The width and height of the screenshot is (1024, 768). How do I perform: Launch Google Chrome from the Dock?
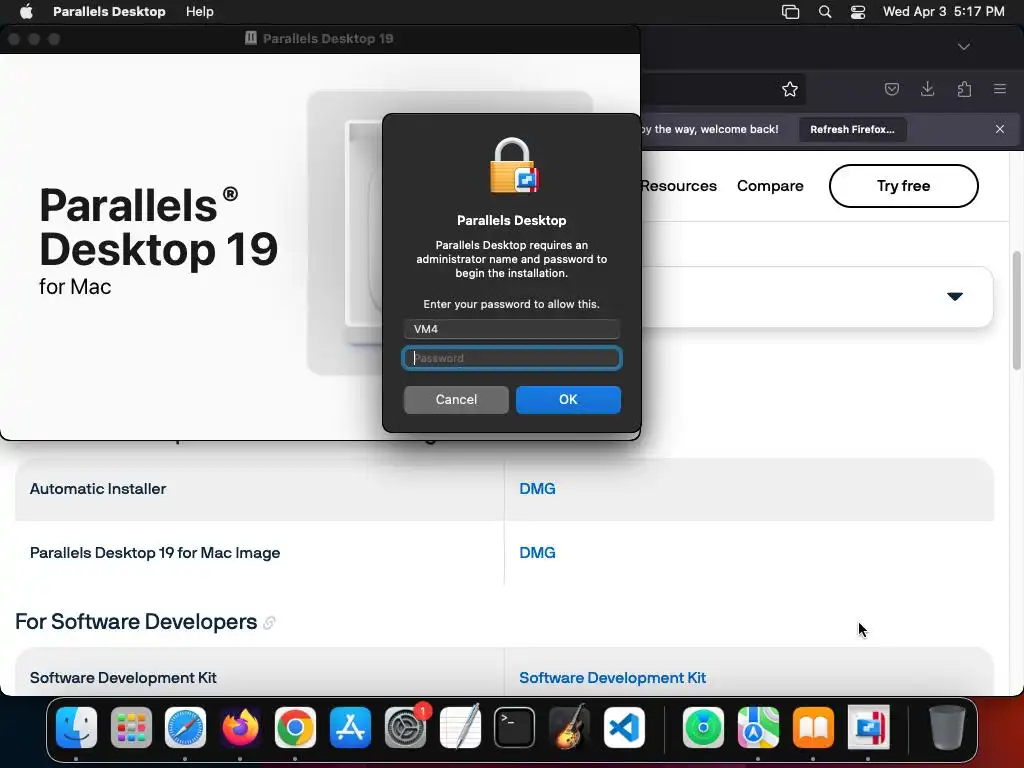[295, 727]
